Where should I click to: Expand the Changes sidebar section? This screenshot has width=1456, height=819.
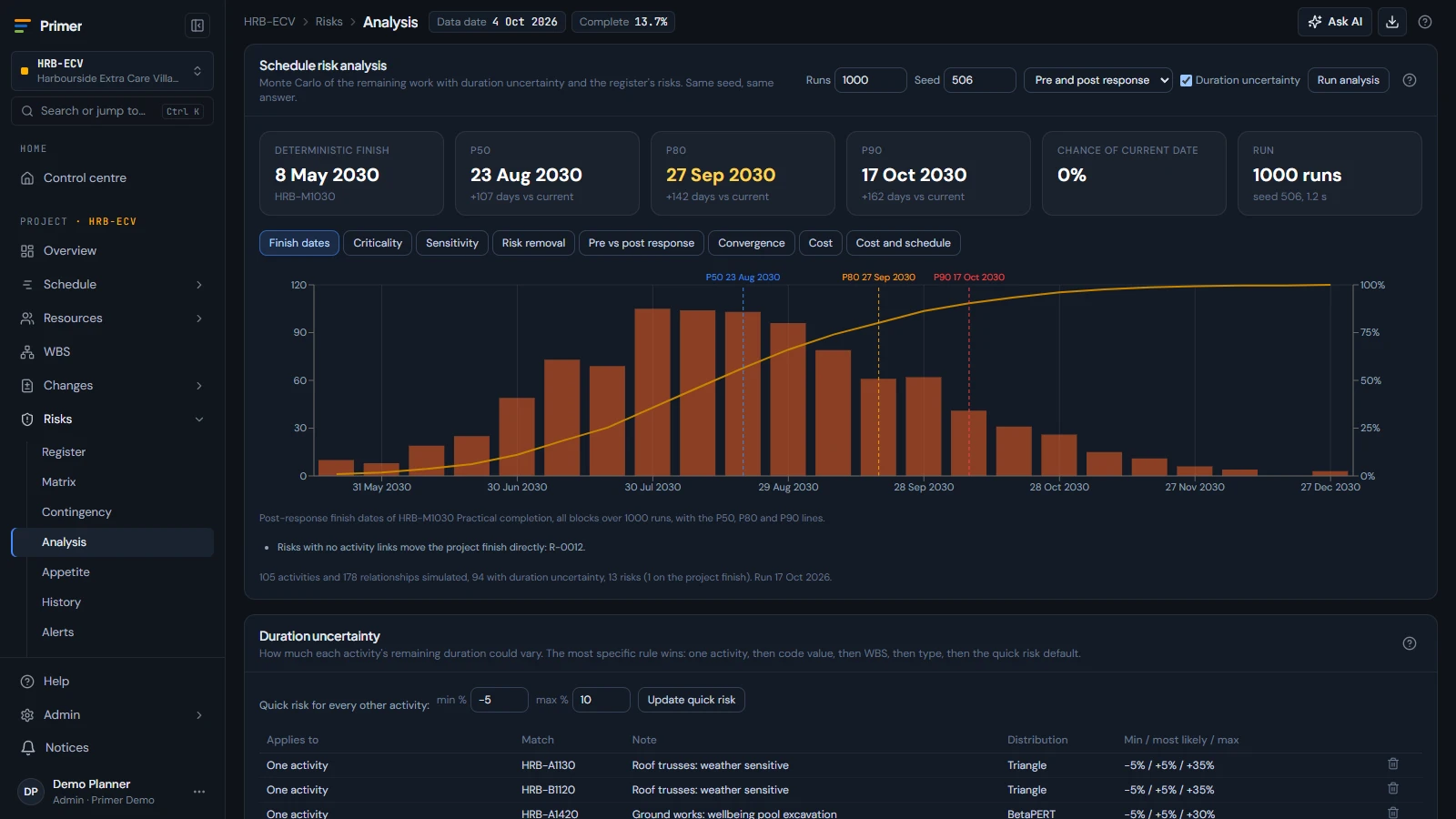pyautogui.click(x=113, y=386)
